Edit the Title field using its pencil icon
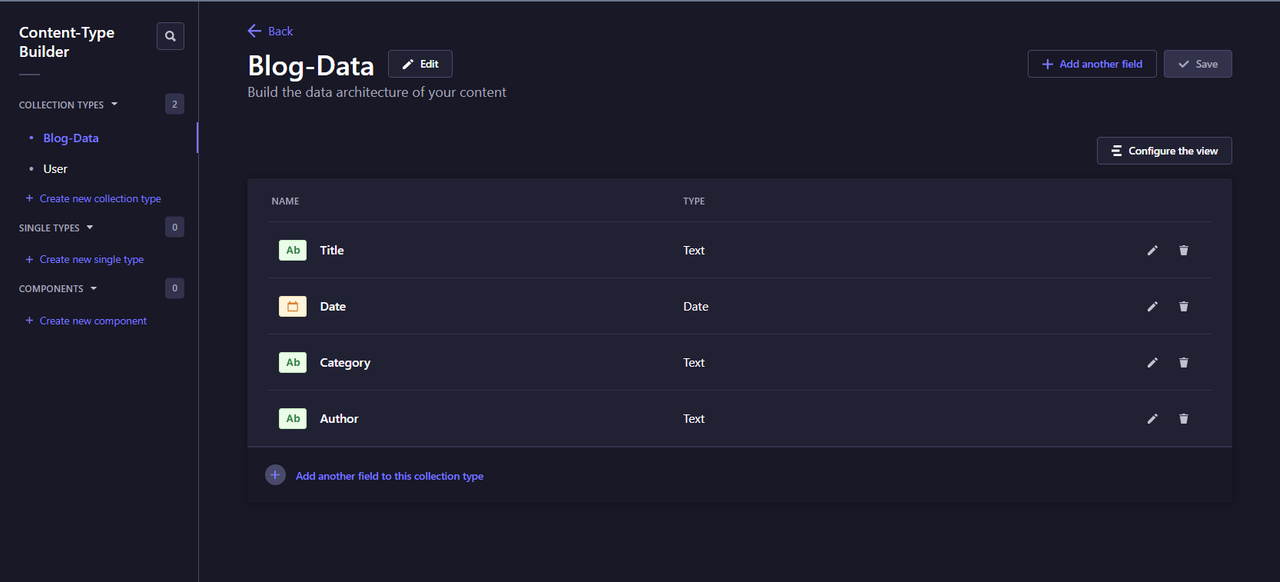This screenshot has width=1280, height=582. 1152,250
